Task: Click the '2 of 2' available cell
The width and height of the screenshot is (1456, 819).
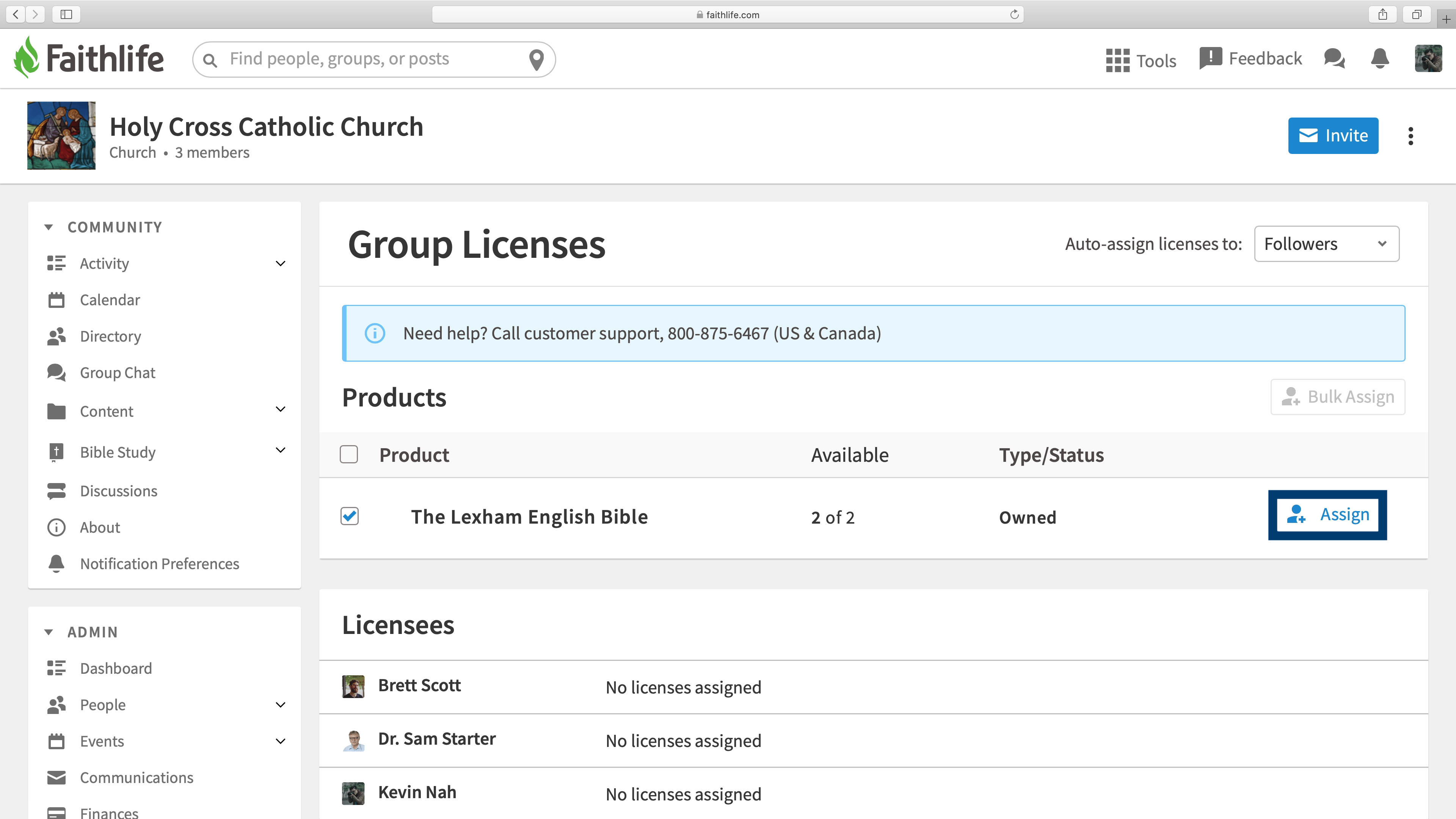Action: [833, 517]
